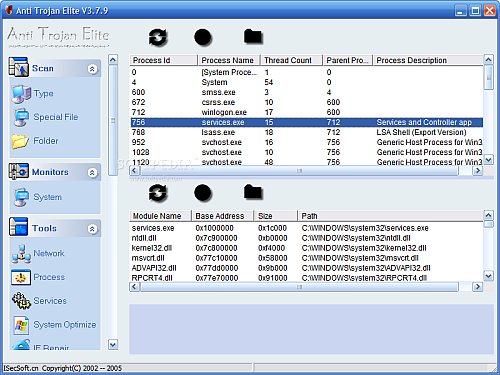
Task: Select the svchost.exe row with ID 952
Action: (x=306, y=142)
